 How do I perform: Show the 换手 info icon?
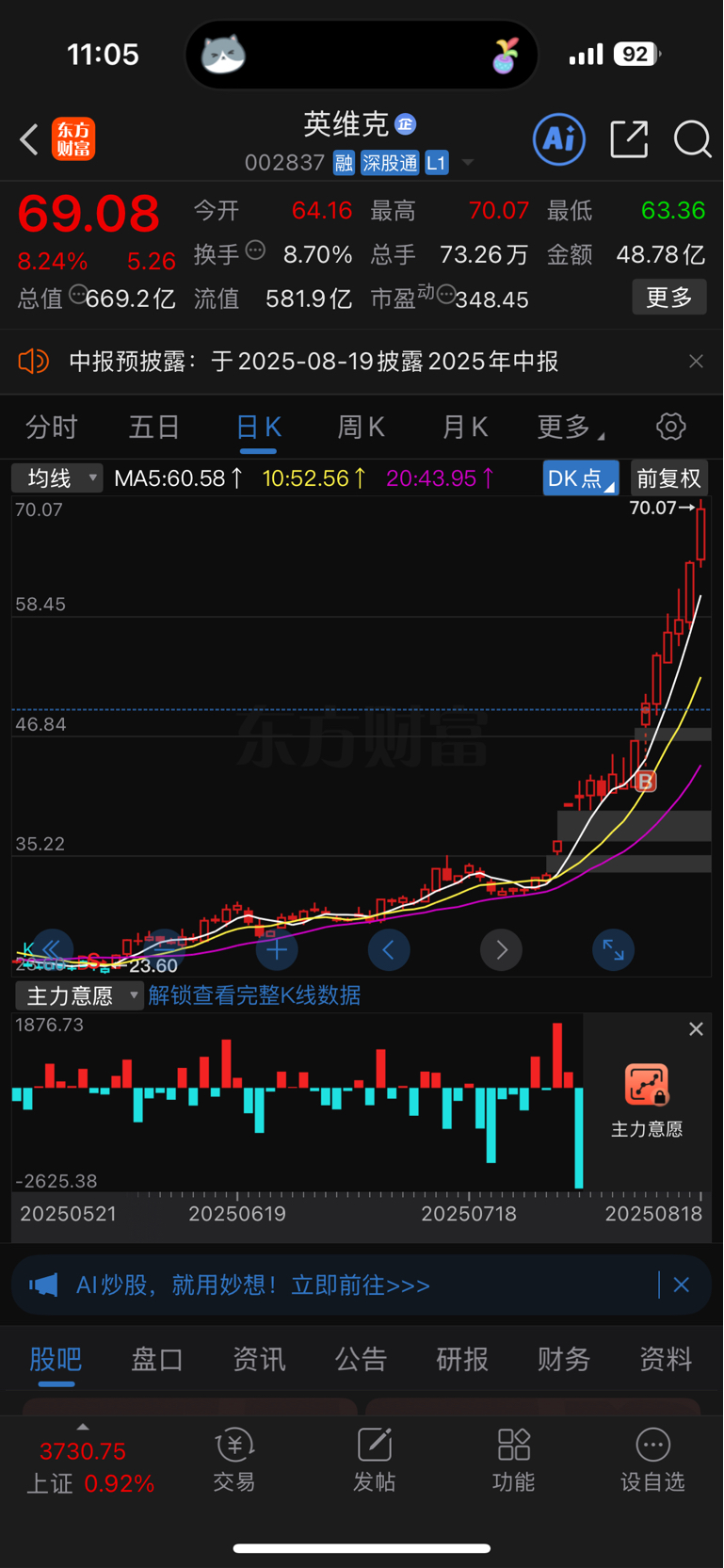(255, 251)
